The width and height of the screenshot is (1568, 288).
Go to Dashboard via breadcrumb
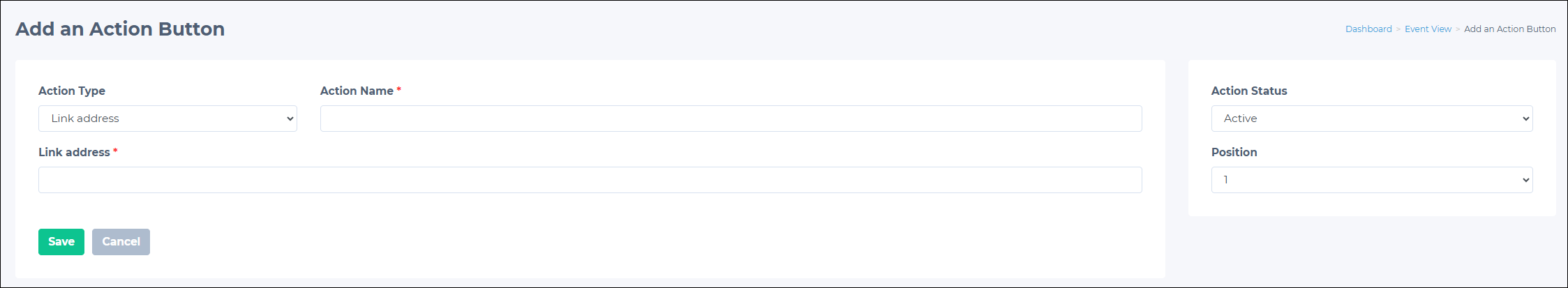tap(1368, 29)
